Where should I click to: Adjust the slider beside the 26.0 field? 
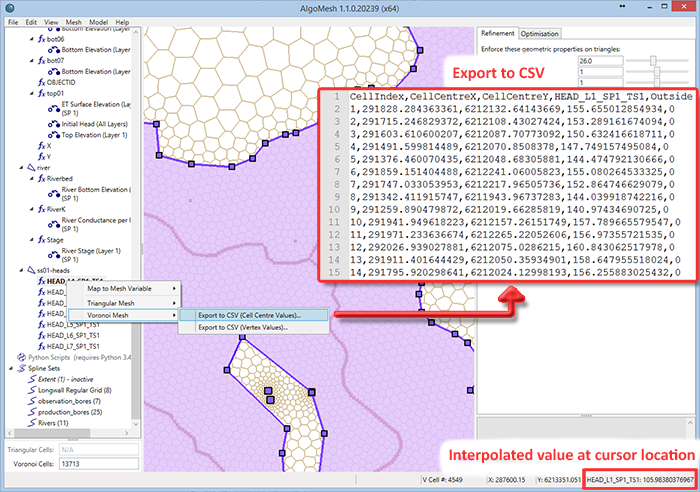pos(653,60)
